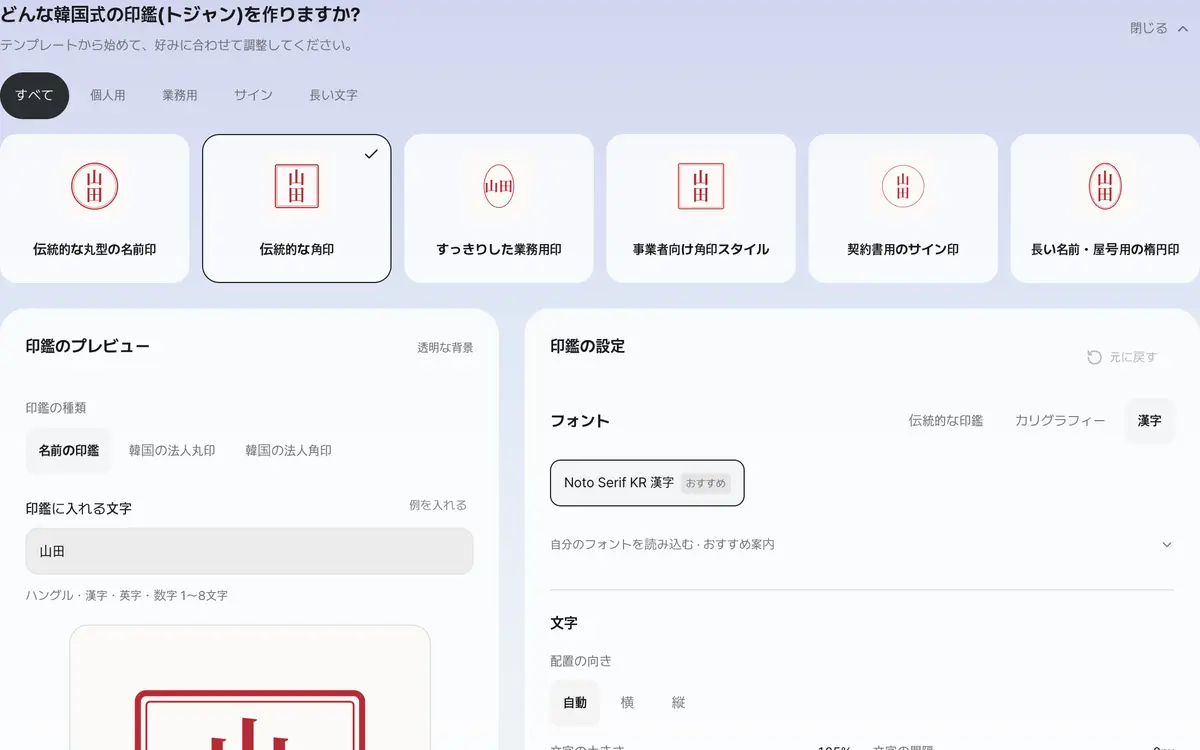1200x750 pixels.
Task: Select the サイン category filter
Action: point(253,95)
